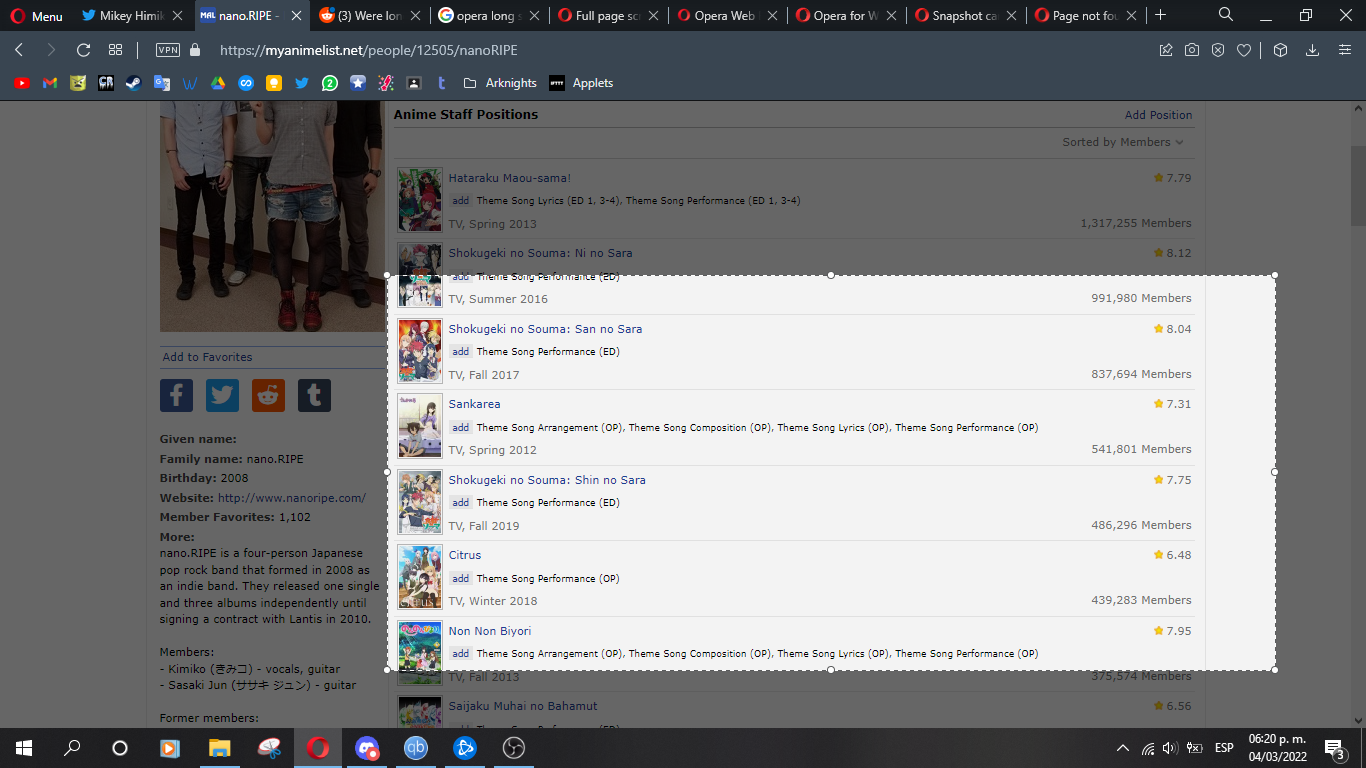The height and width of the screenshot is (768, 1366).
Task: Open the 'Sorted by Members' dropdown
Action: [x=1123, y=142]
